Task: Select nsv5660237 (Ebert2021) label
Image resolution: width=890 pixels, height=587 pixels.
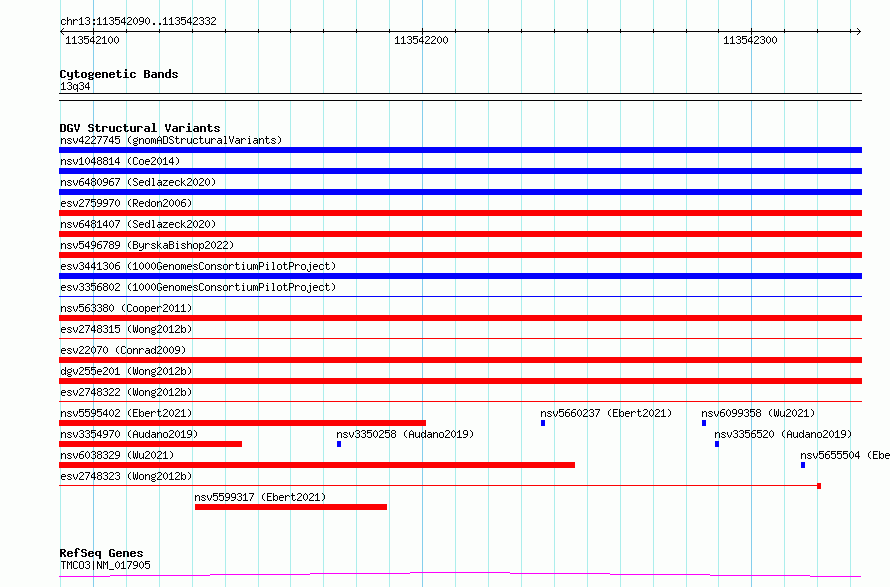Action: click(606, 413)
